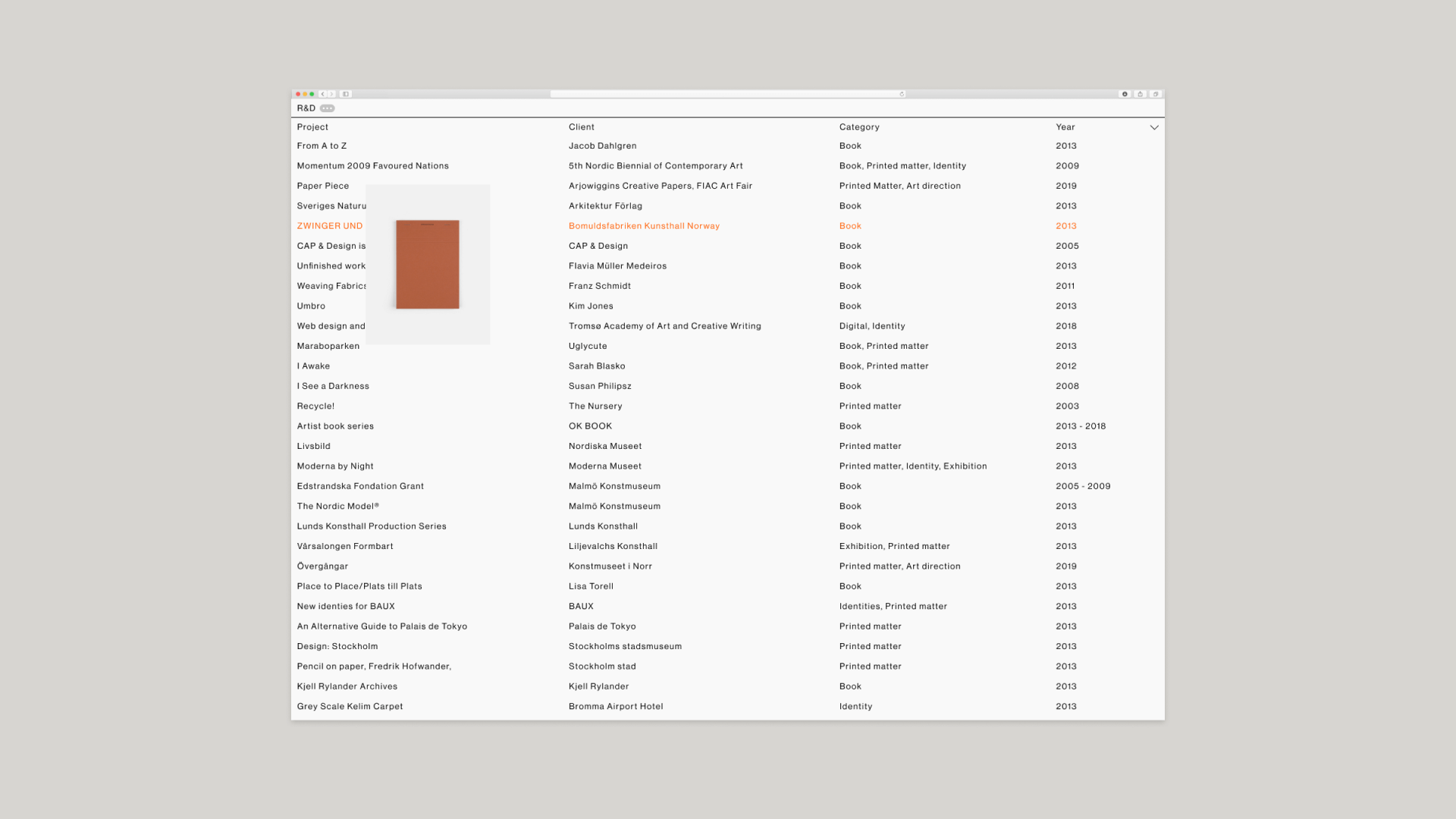This screenshot has width=1456, height=819.
Task: Open Edstrandska Fondation Grant project
Action: click(x=360, y=486)
